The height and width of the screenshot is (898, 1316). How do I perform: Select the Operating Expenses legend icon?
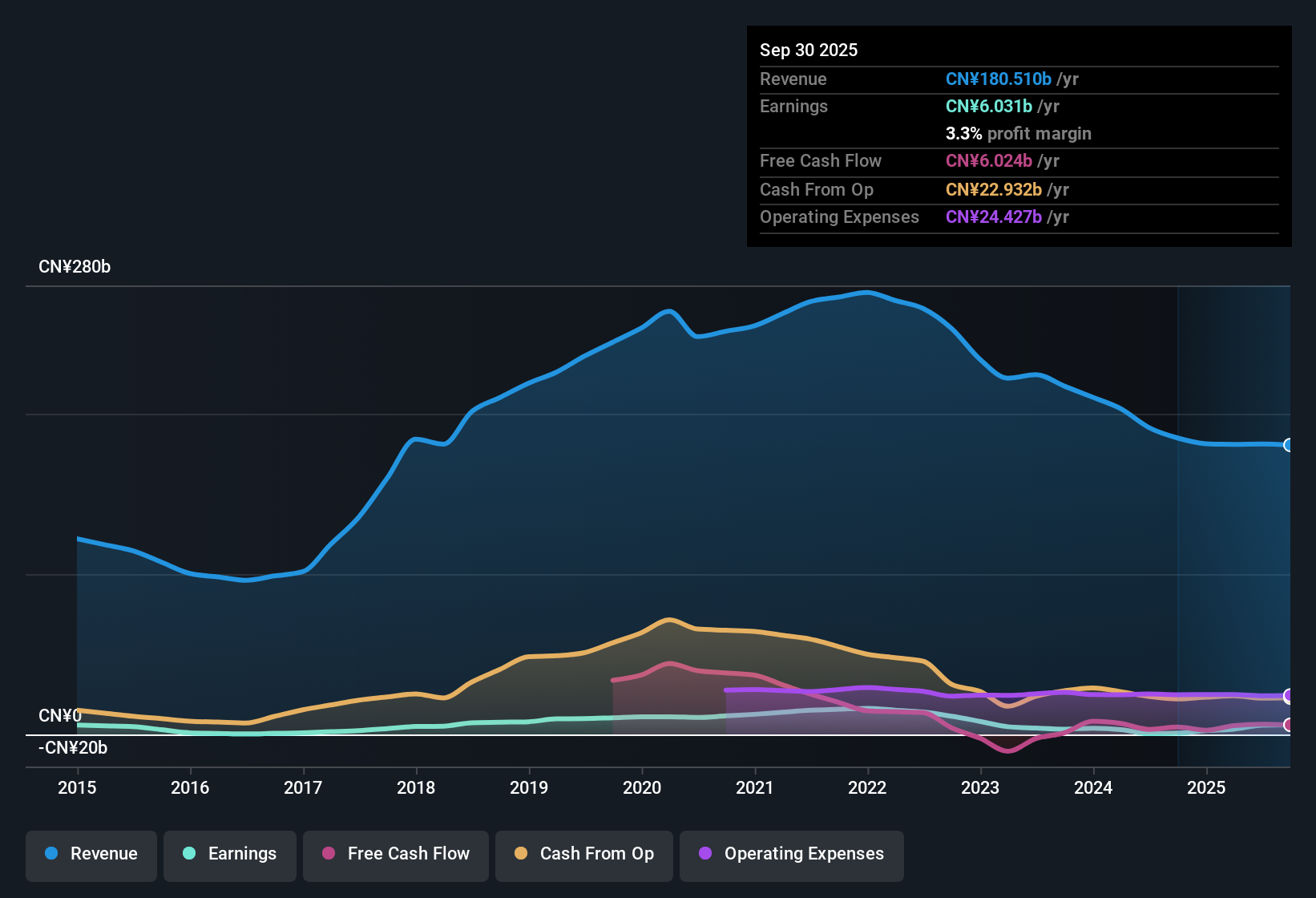(704, 854)
